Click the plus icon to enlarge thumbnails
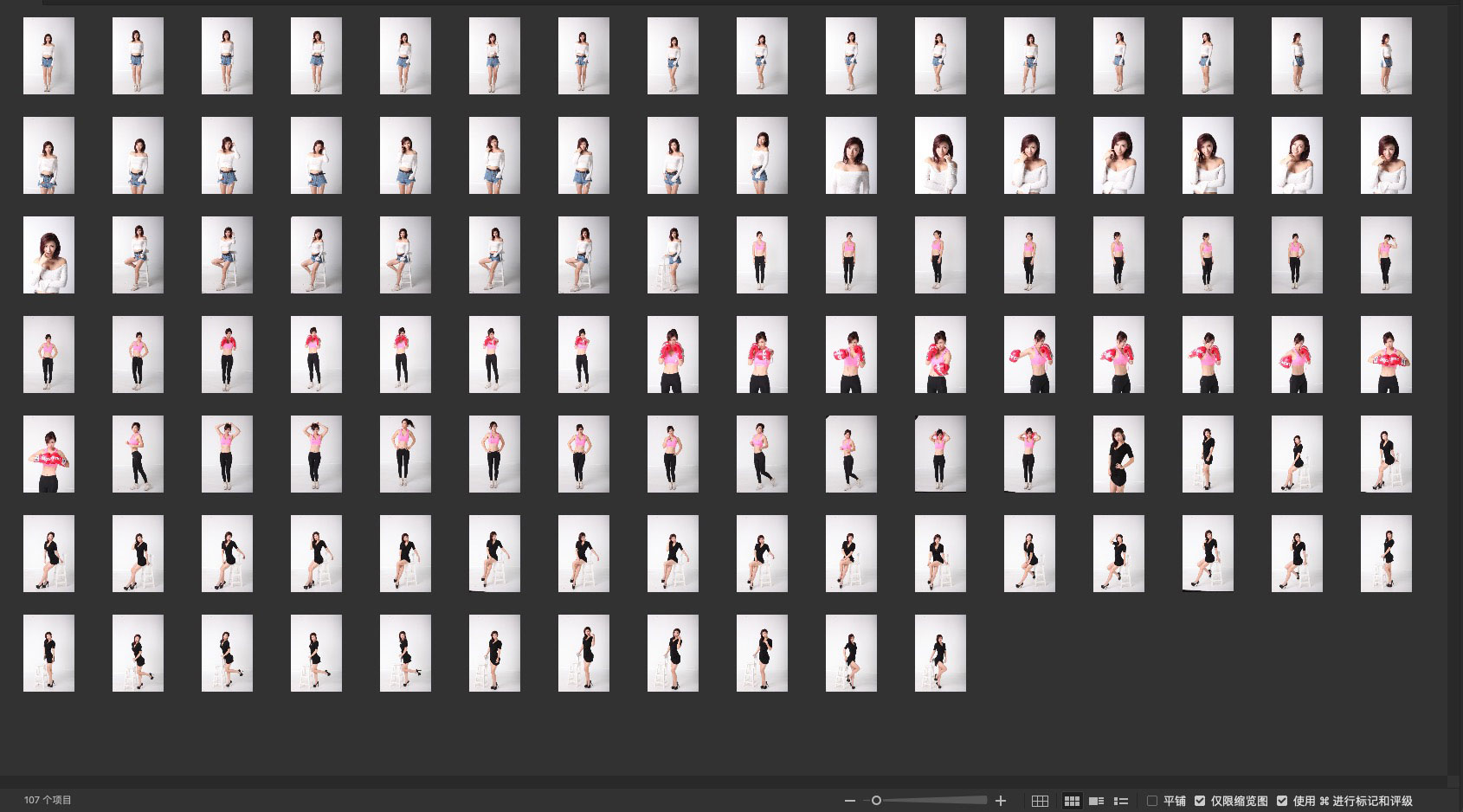The height and width of the screenshot is (812, 1463). (1001, 801)
